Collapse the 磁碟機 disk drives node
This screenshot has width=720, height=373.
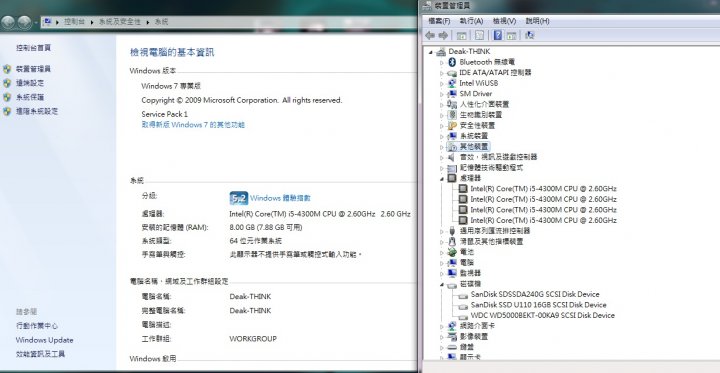442,284
